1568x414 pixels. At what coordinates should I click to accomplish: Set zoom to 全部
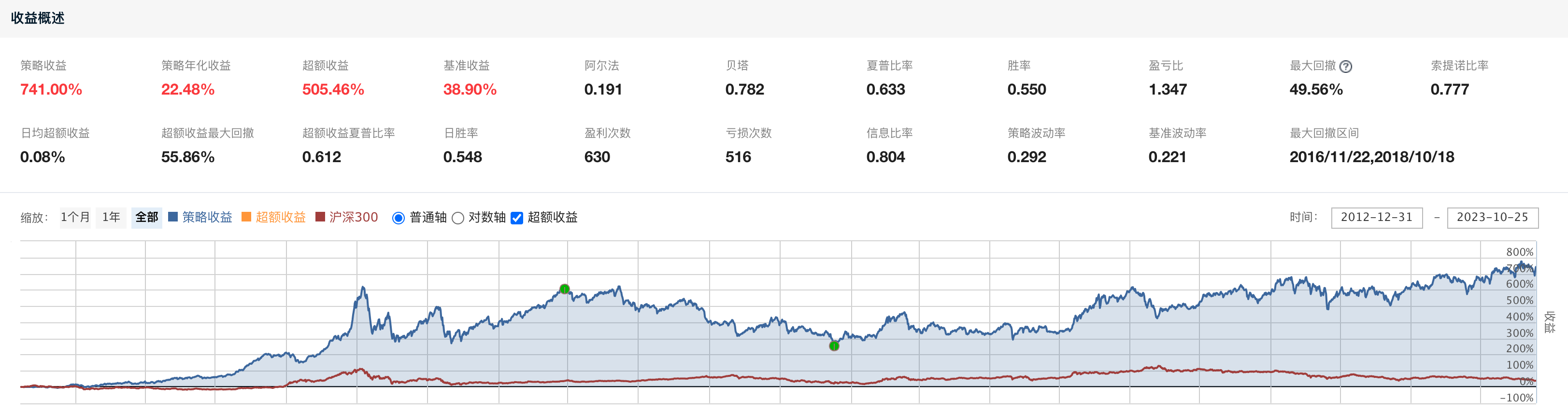147,217
